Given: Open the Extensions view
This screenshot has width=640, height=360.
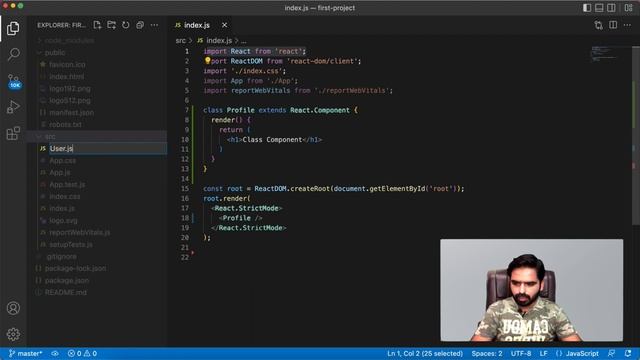Looking at the screenshot, I should [13, 133].
